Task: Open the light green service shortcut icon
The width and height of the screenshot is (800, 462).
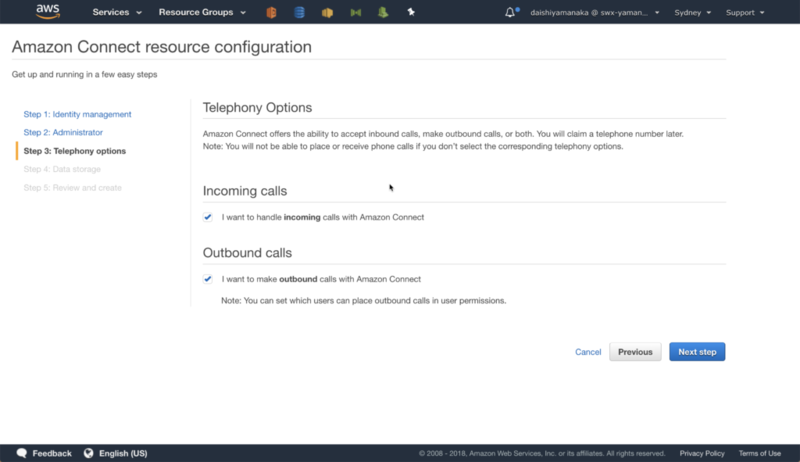Action: pyautogui.click(x=383, y=12)
